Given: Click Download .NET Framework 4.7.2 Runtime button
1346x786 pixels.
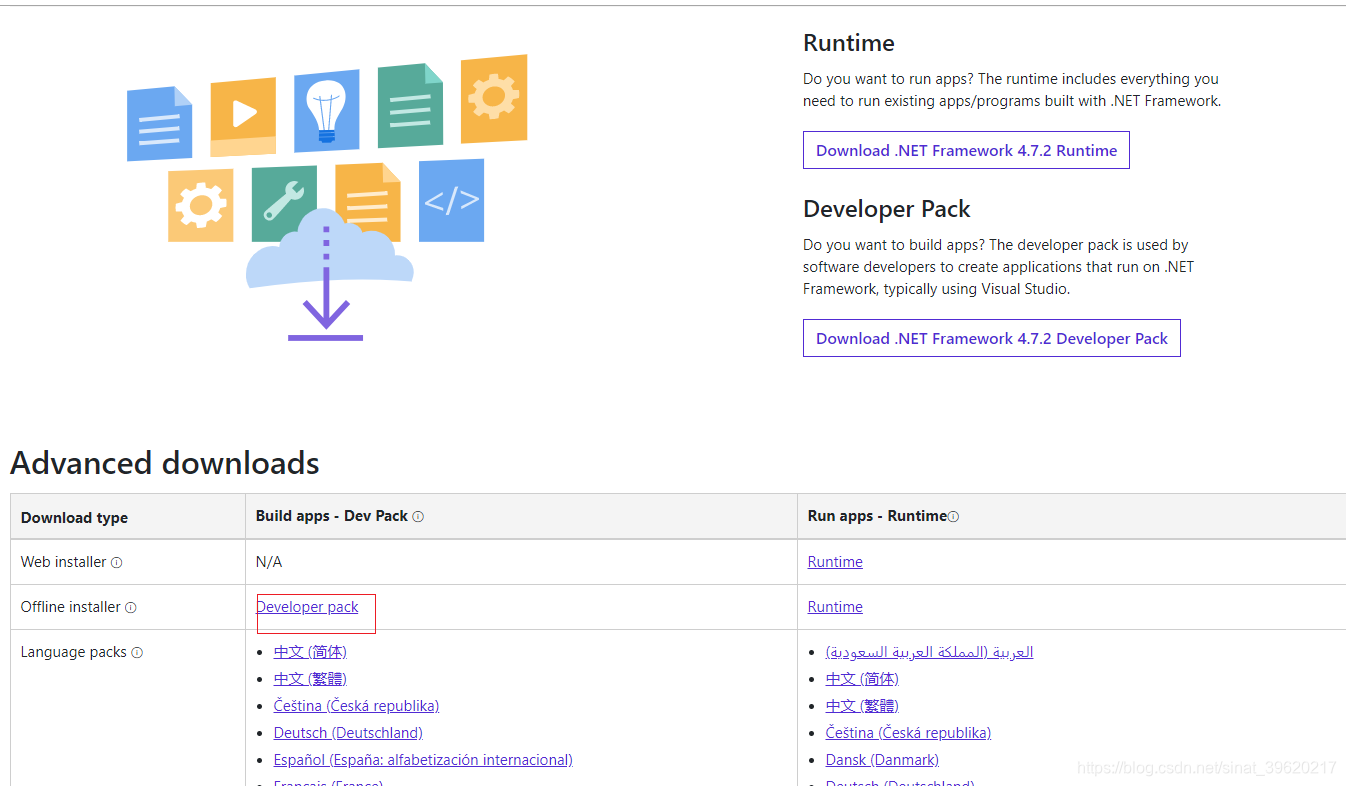Looking at the screenshot, I should 966,150.
